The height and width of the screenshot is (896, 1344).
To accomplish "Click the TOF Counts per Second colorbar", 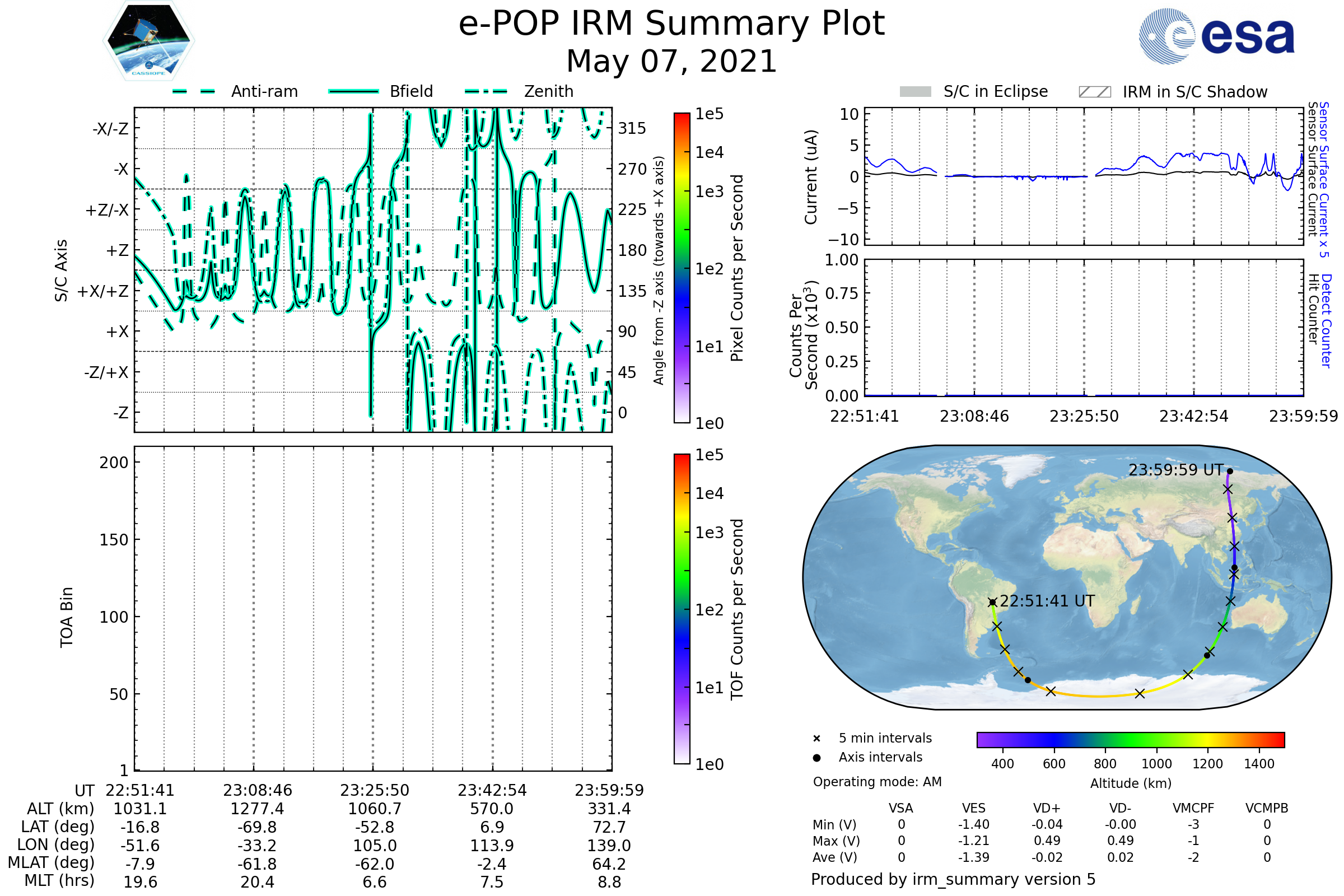I will pyautogui.click(x=682, y=609).
